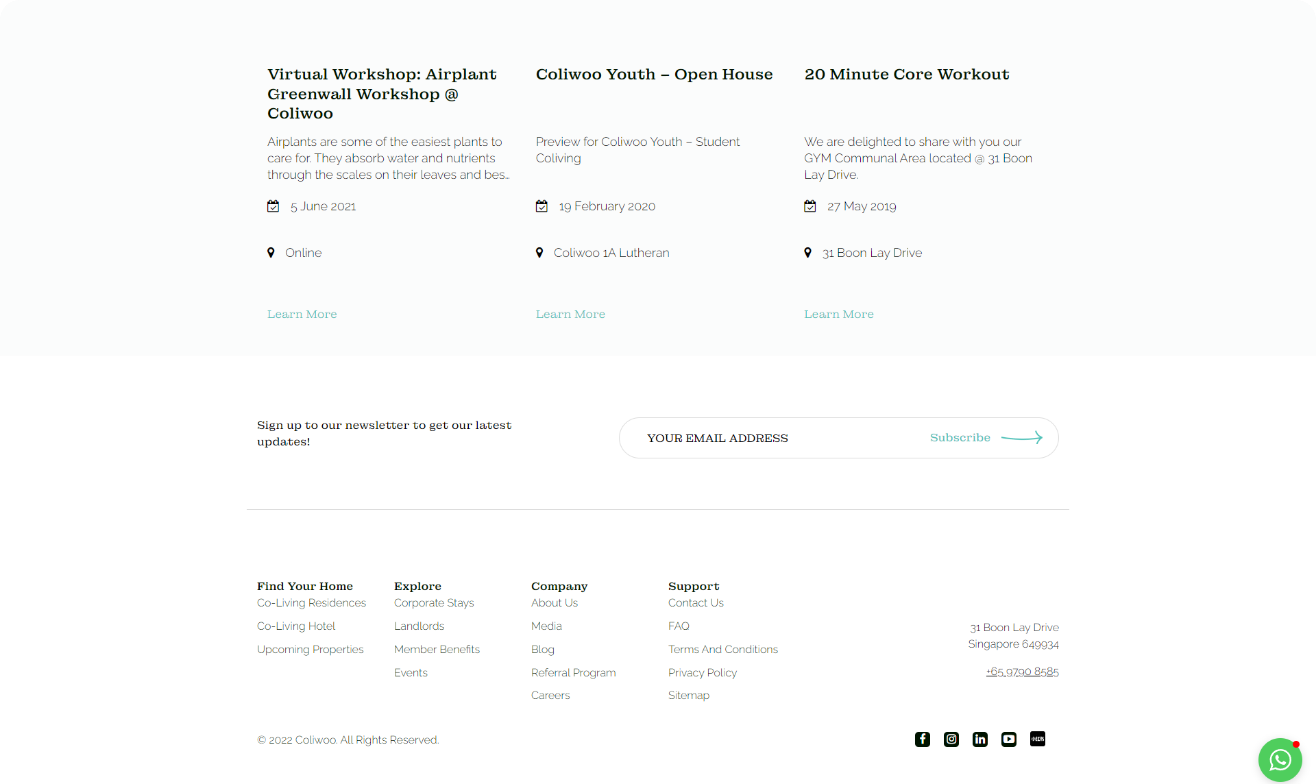
Task: Click the 2022 Coliwoo copyright text
Action: 348,740
